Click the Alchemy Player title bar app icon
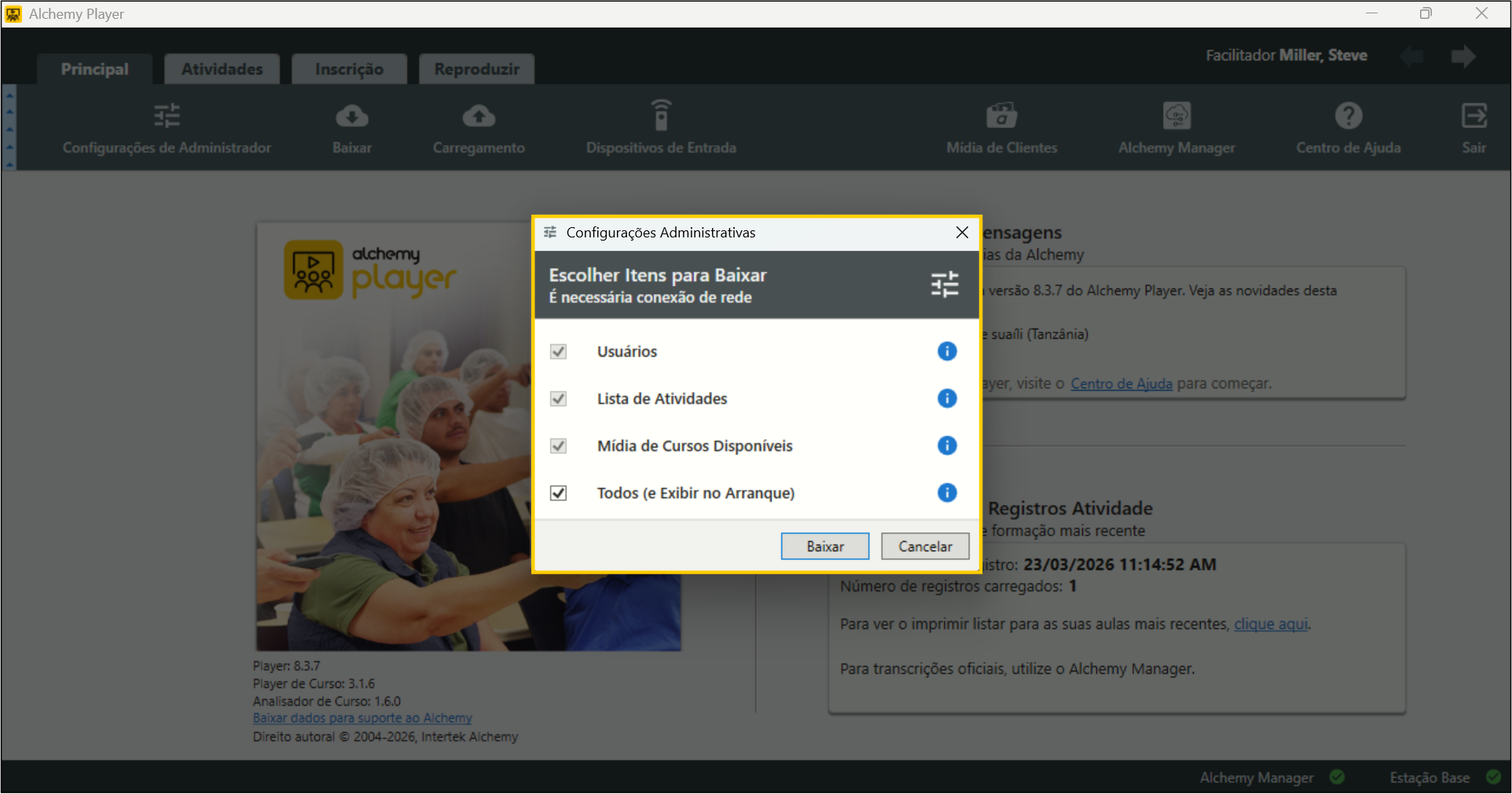1512x794 pixels. click(13, 14)
